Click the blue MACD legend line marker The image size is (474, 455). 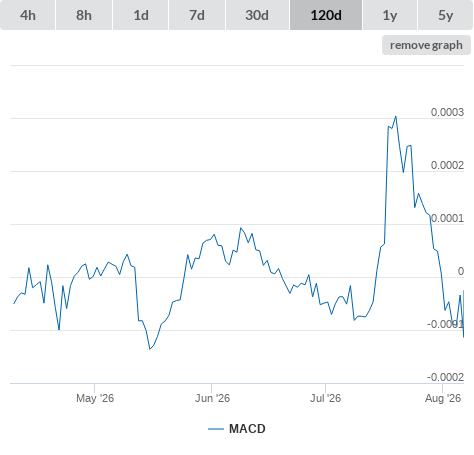point(216,429)
